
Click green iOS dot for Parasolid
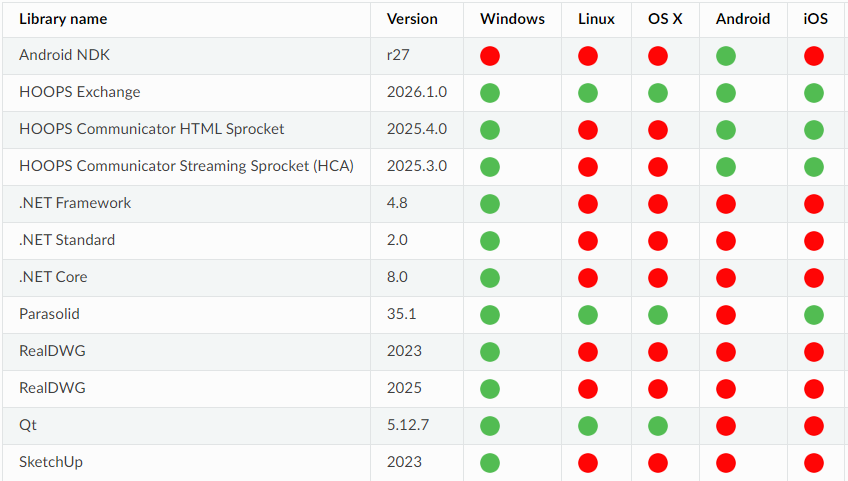click(x=814, y=315)
